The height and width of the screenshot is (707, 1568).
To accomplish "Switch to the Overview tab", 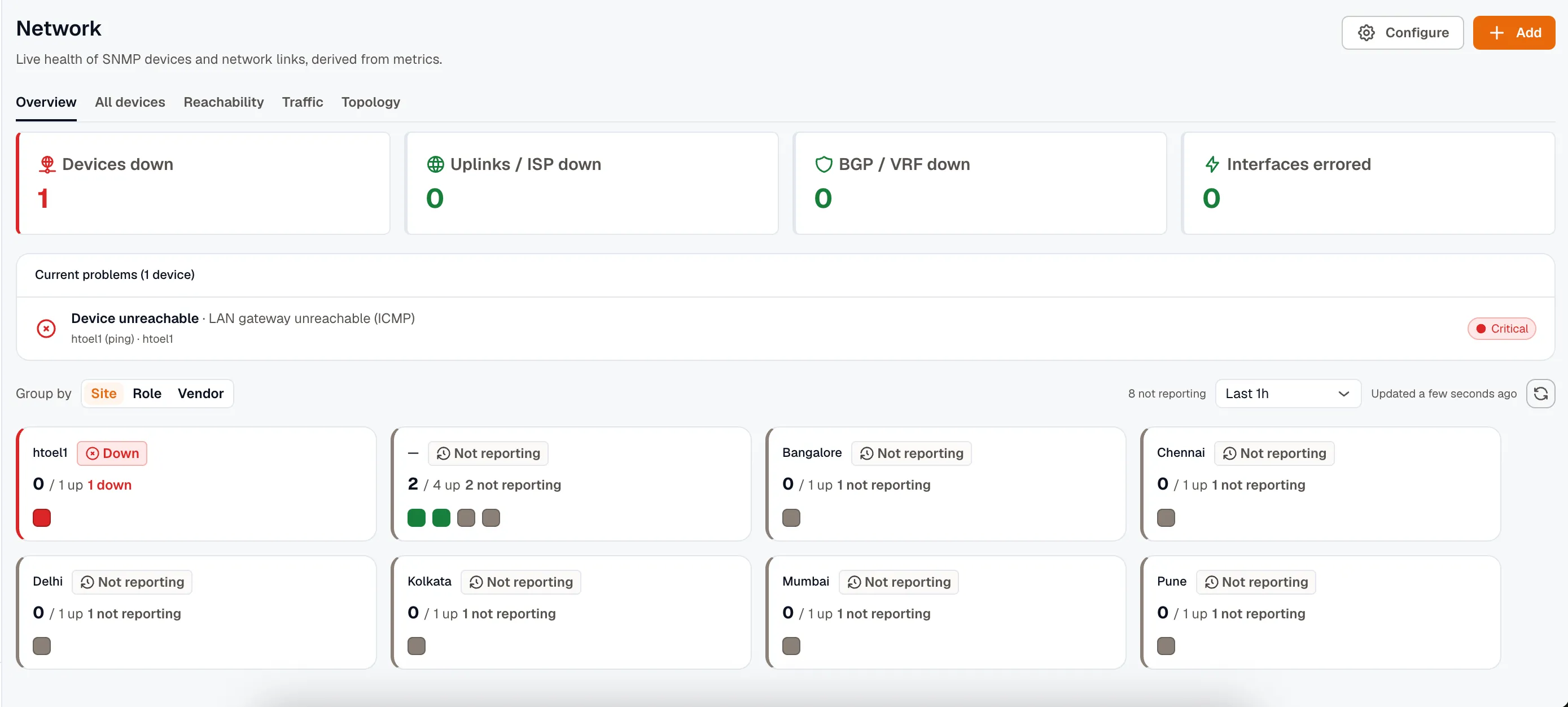I will (46, 102).
